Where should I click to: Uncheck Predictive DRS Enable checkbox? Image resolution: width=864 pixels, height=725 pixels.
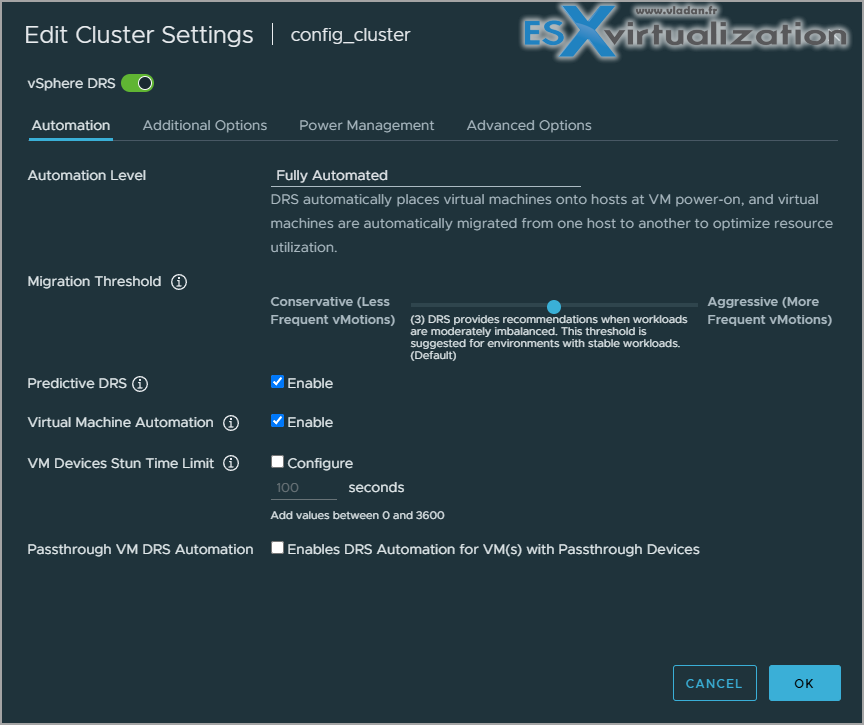tap(277, 382)
